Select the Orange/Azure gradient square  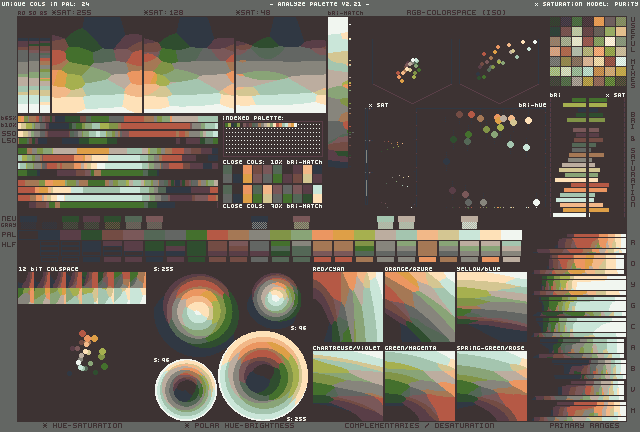[x=419, y=307]
